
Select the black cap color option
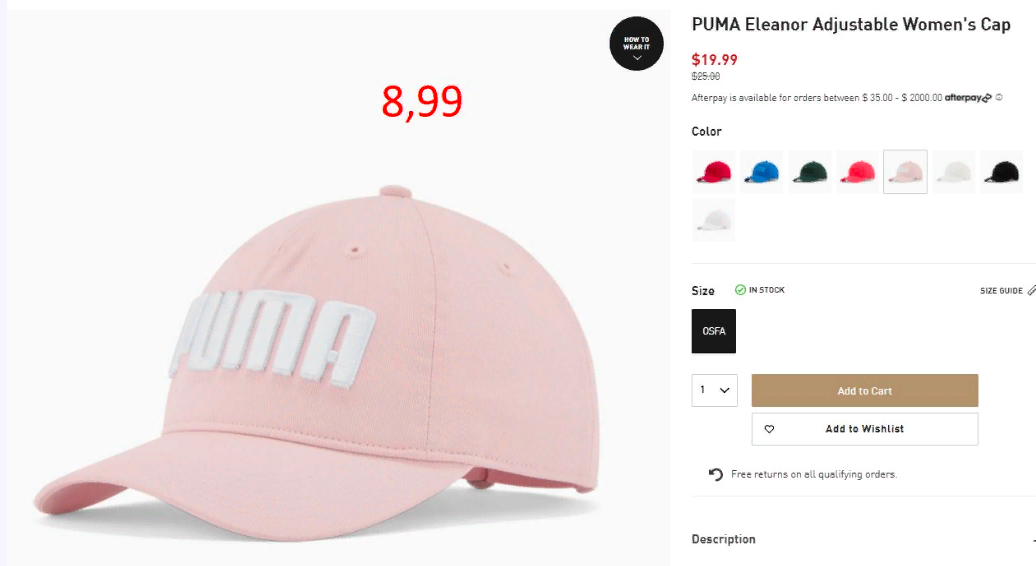pyautogui.click(x=1002, y=172)
